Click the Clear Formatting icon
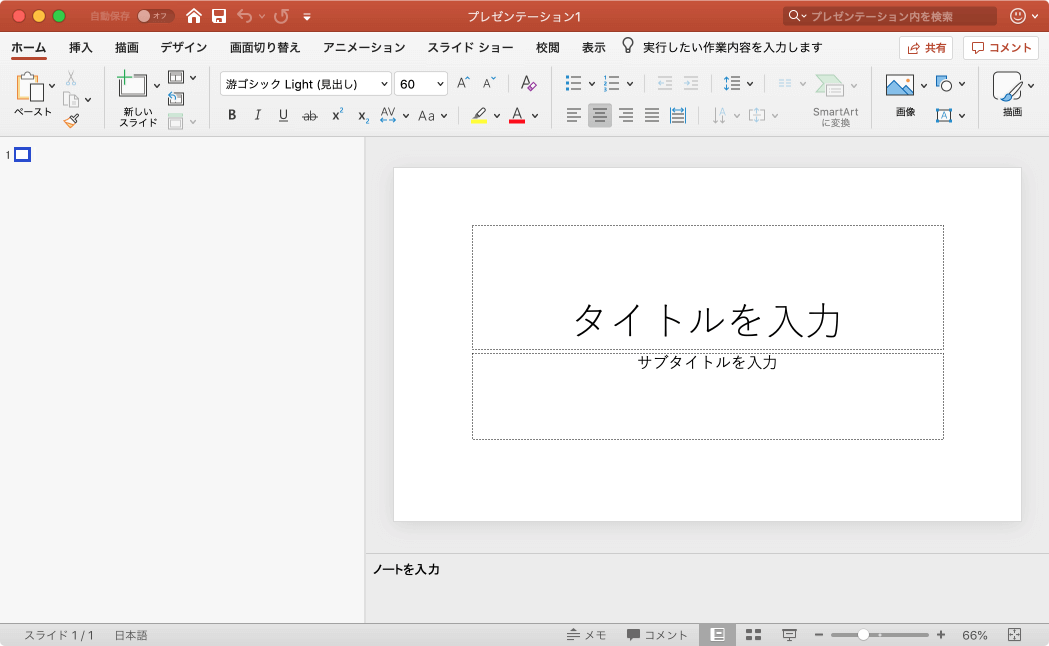Viewport: 1049px width, 646px height. (529, 84)
